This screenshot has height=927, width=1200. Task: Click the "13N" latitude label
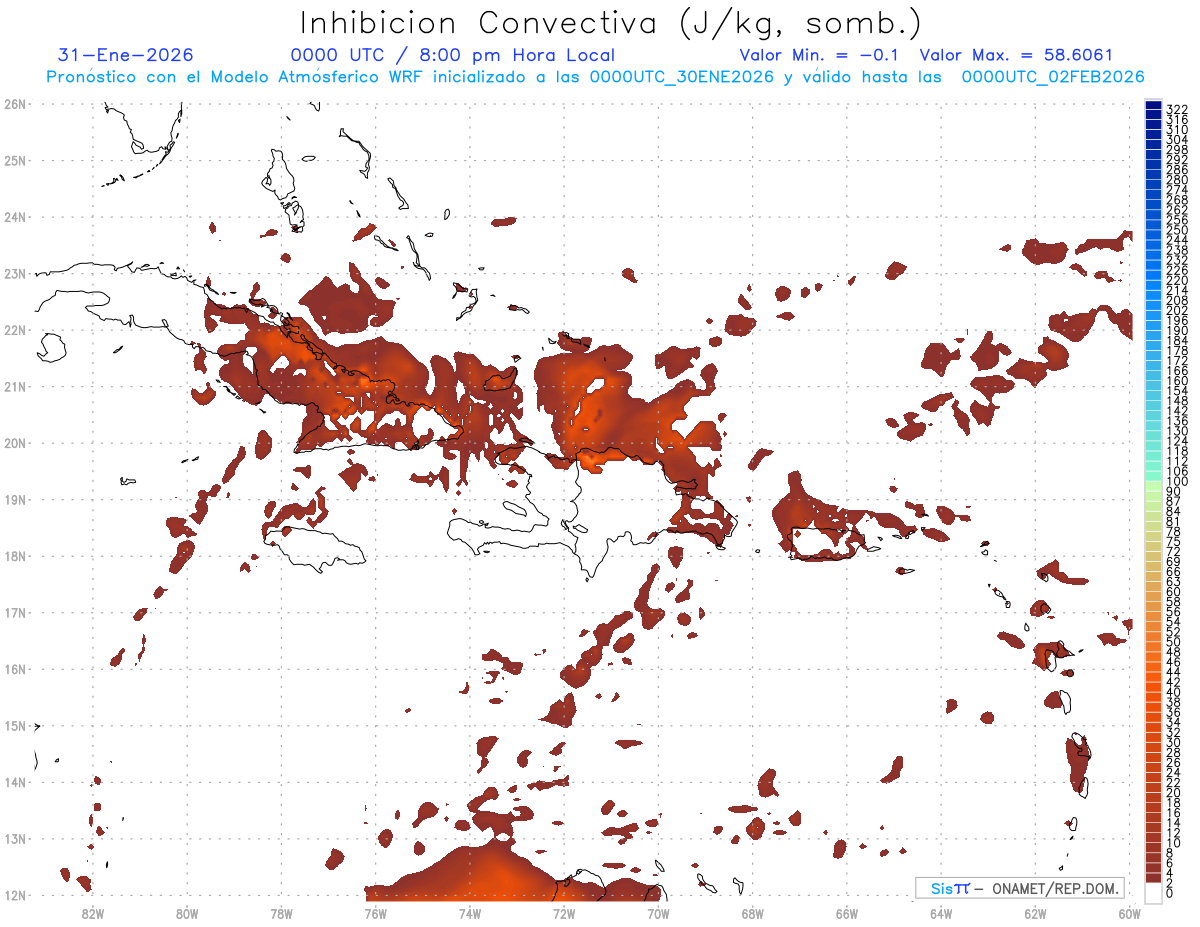coord(14,838)
